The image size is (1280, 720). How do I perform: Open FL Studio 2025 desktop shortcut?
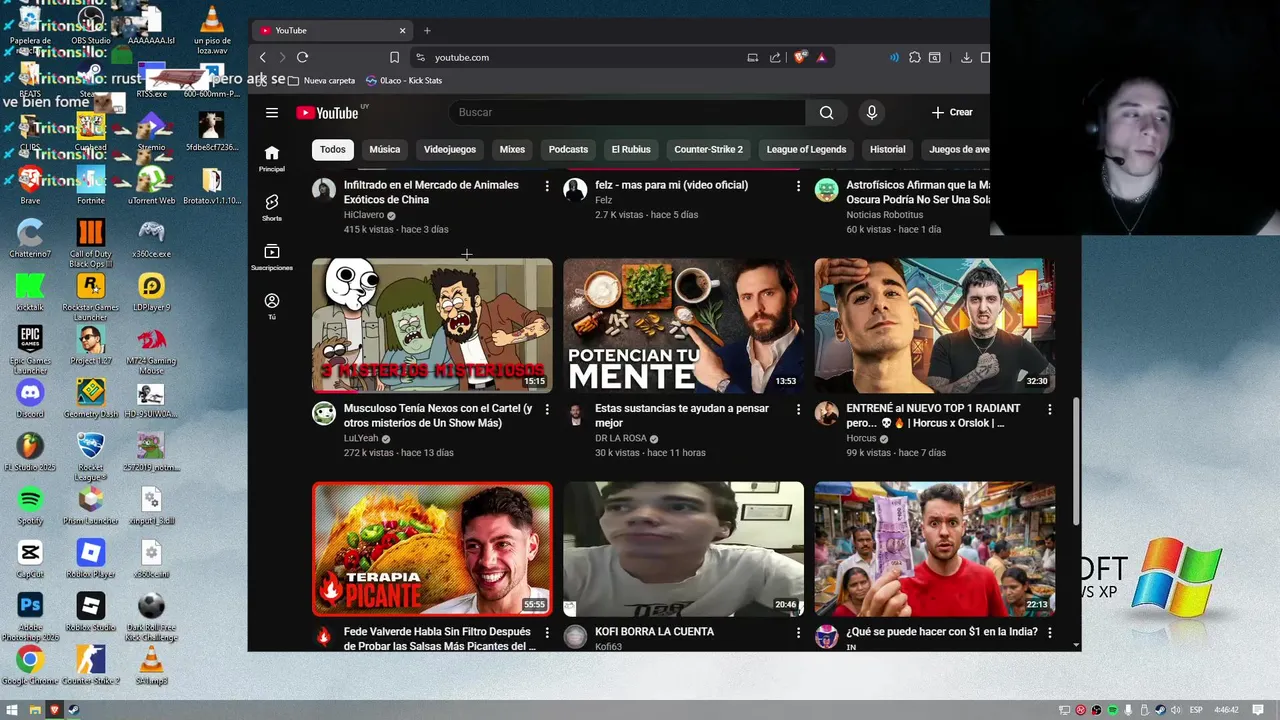(30, 451)
